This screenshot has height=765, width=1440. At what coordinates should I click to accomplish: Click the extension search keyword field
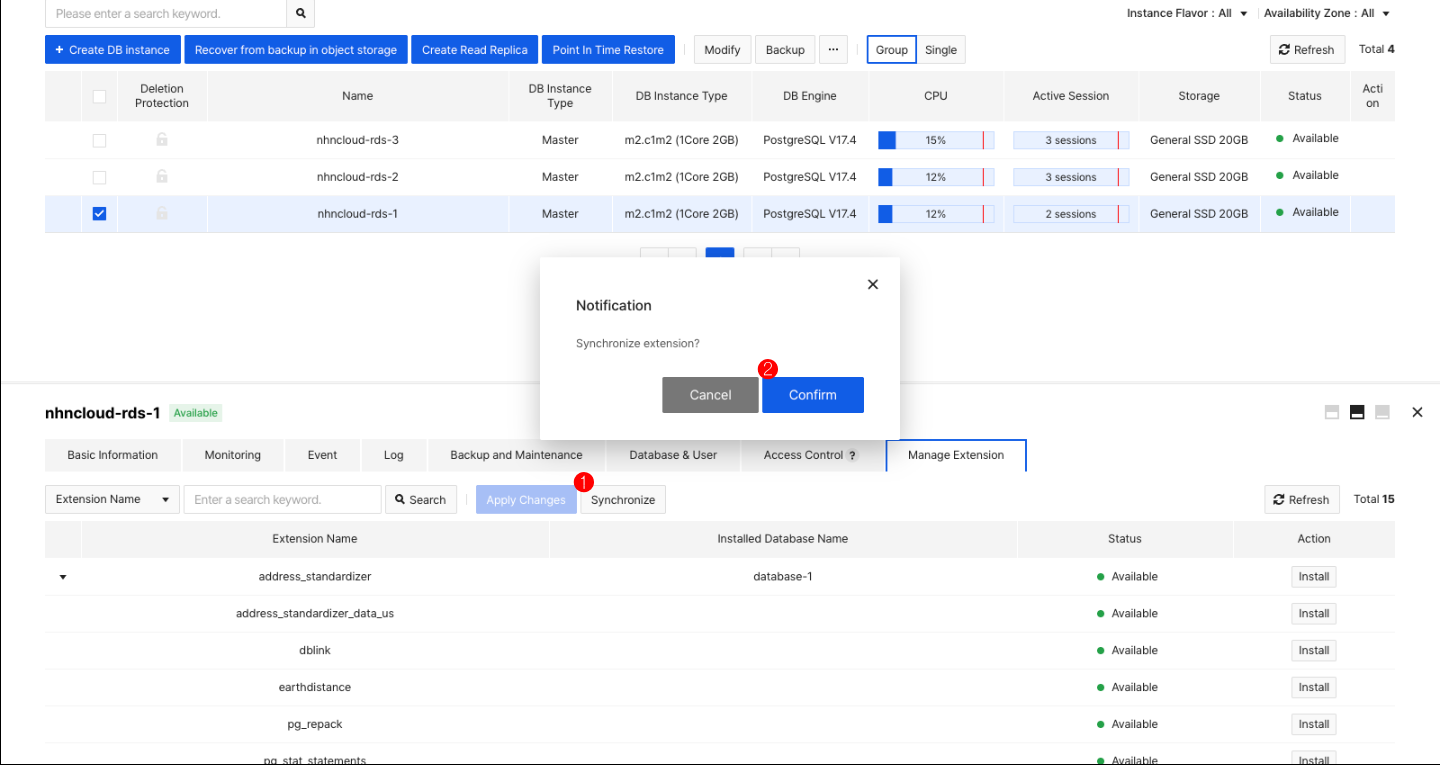pos(282,499)
